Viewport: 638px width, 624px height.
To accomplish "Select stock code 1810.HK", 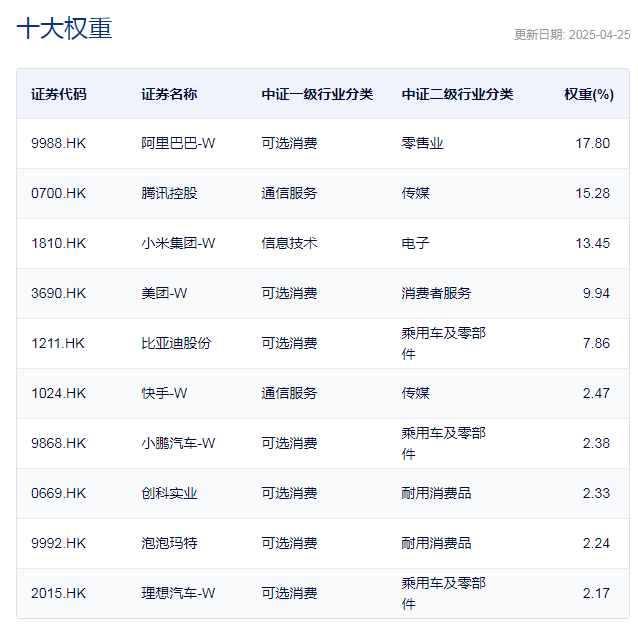I will [x=59, y=243].
